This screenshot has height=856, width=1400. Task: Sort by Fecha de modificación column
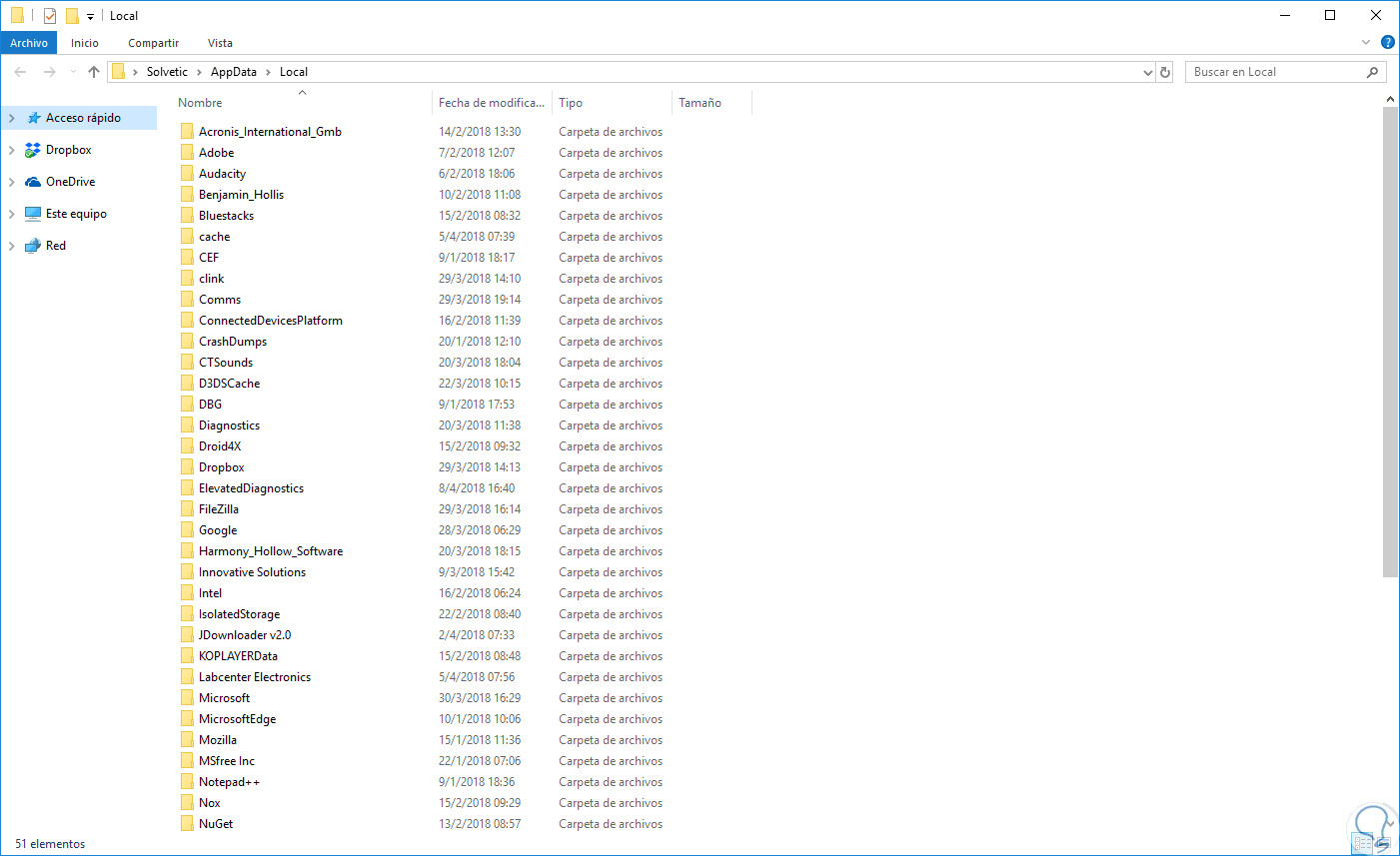point(492,103)
